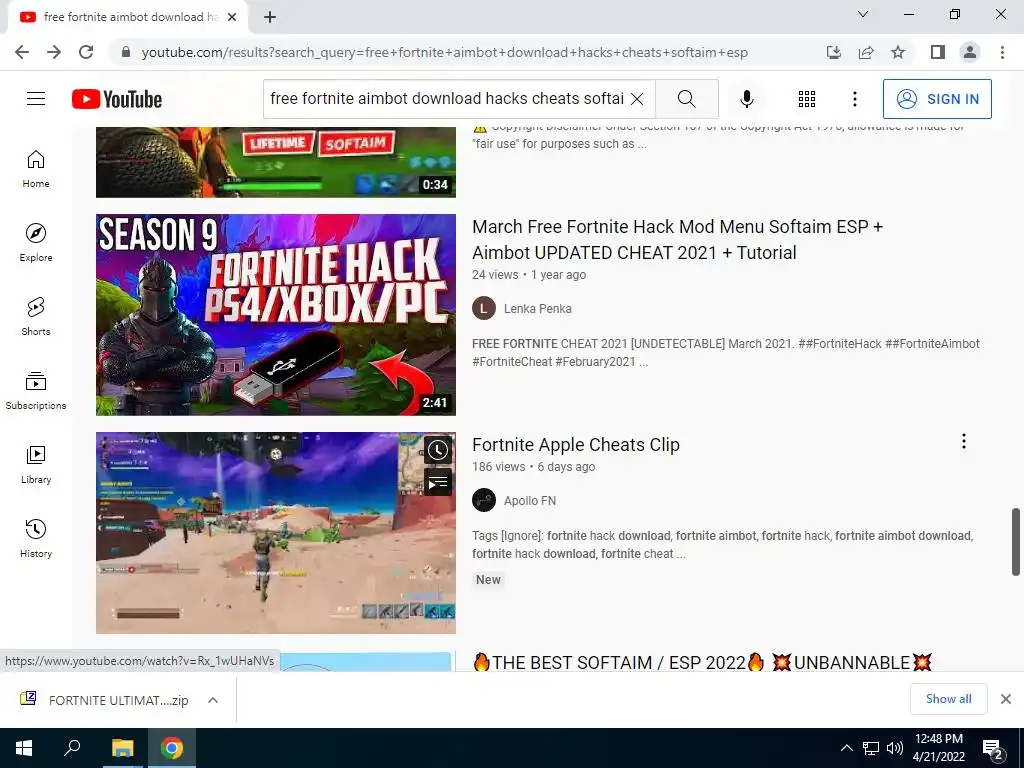
Task: Open a new browser tab
Action: pyautogui.click(x=270, y=17)
